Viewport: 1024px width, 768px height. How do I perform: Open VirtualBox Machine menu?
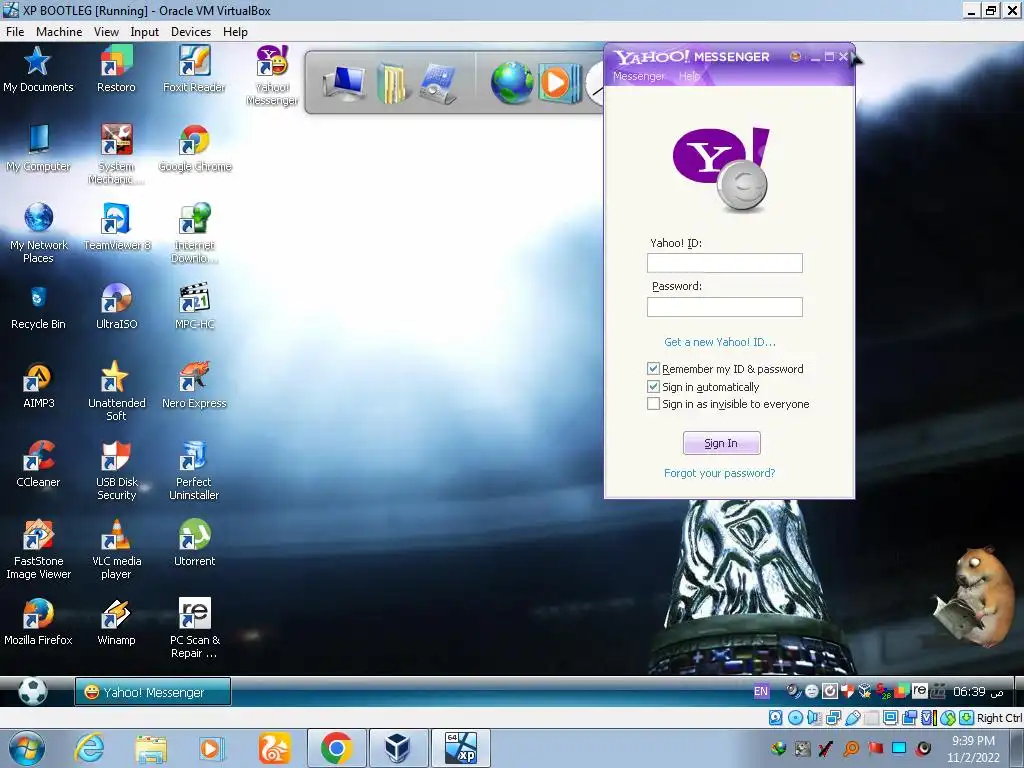[59, 31]
